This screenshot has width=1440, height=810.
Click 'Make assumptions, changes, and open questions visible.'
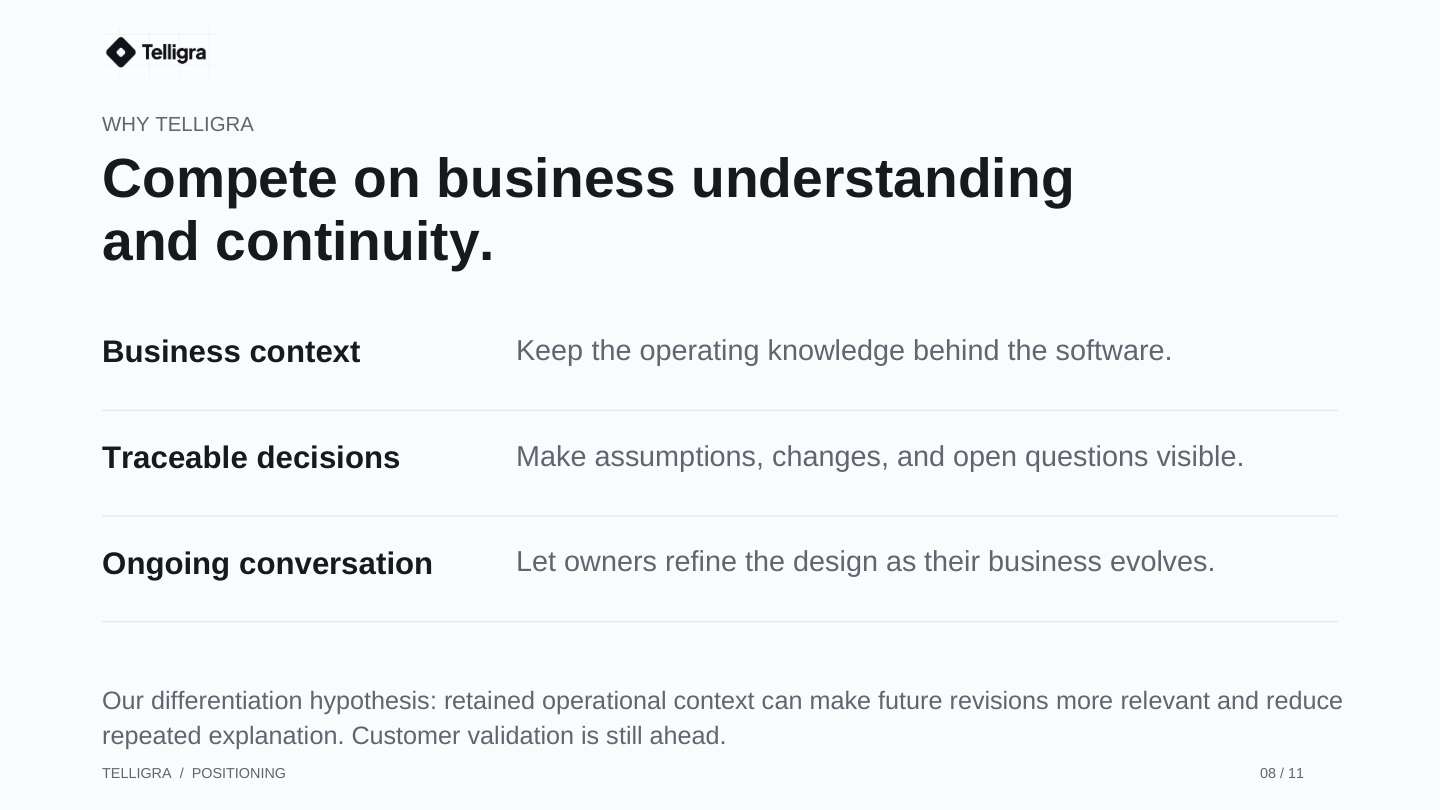(880, 457)
